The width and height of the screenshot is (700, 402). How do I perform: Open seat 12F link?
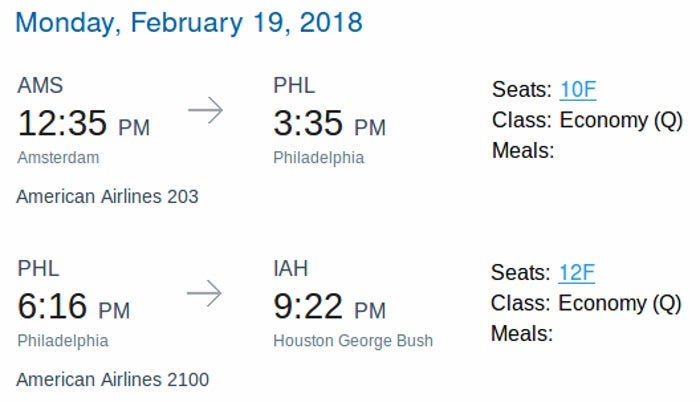coord(578,272)
